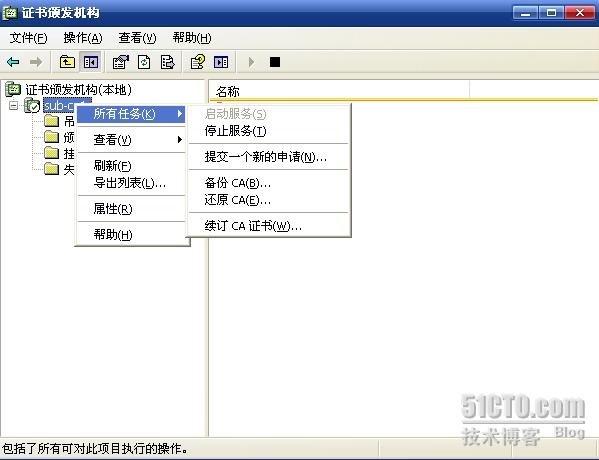
Task: Click the Stop service black square icon
Action: pos(275,62)
